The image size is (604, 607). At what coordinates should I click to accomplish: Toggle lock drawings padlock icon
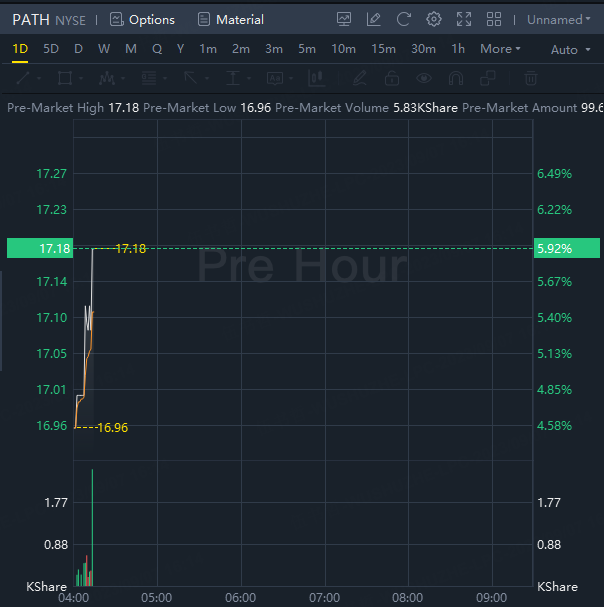click(x=392, y=78)
